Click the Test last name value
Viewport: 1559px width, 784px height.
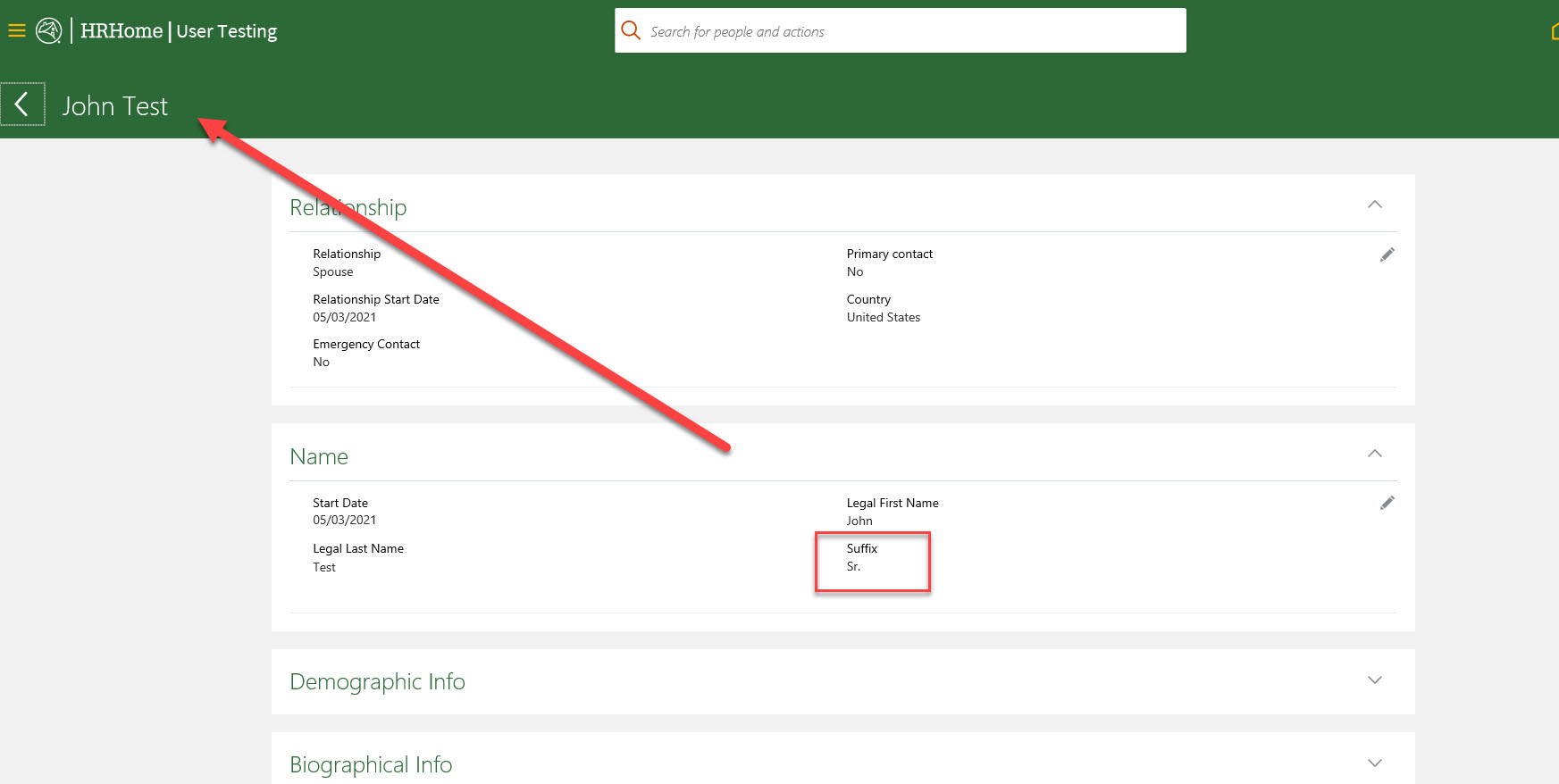324,567
